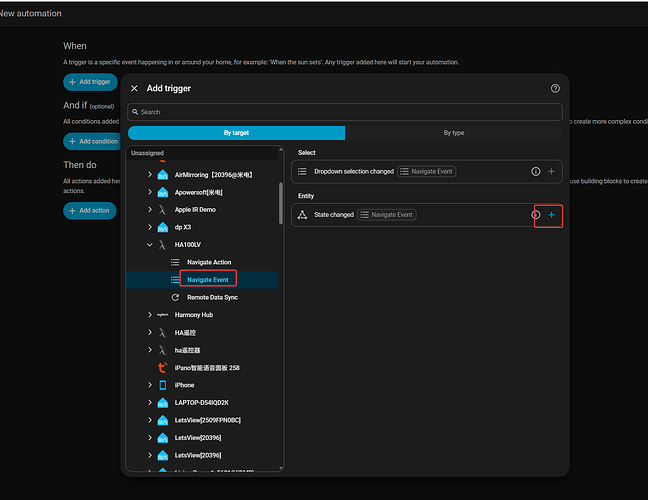Add the State changed trigger

pyautogui.click(x=551, y=215)
